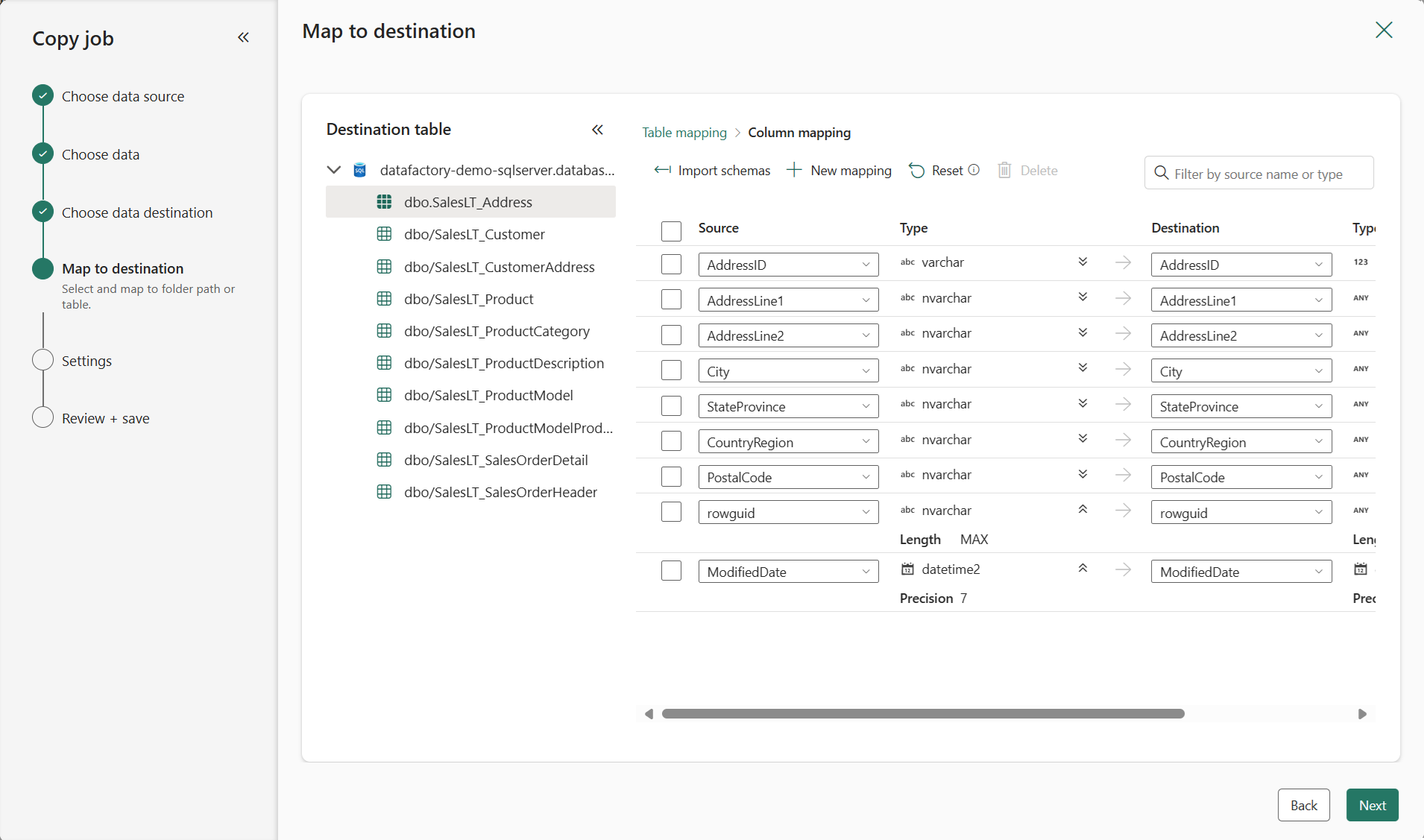The image size is (1424, 840).
Task: Collapse rowguid type details chevron
Action: point(1083,510)
